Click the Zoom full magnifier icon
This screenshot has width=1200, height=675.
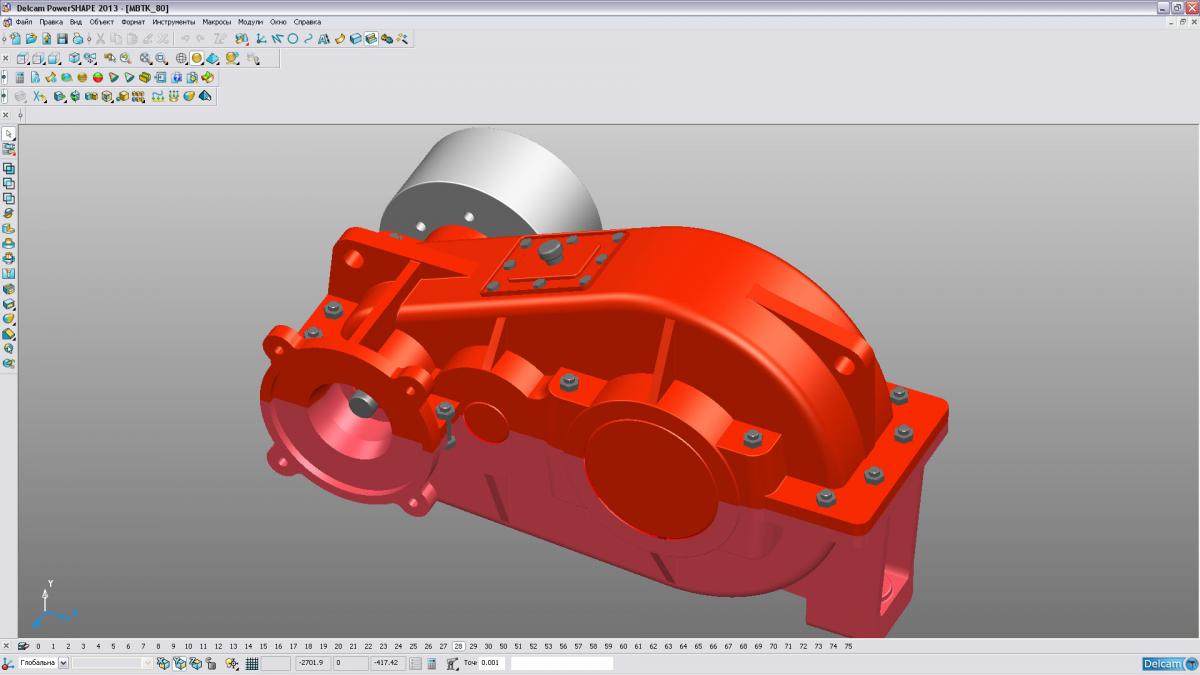(x=144, y=58)
